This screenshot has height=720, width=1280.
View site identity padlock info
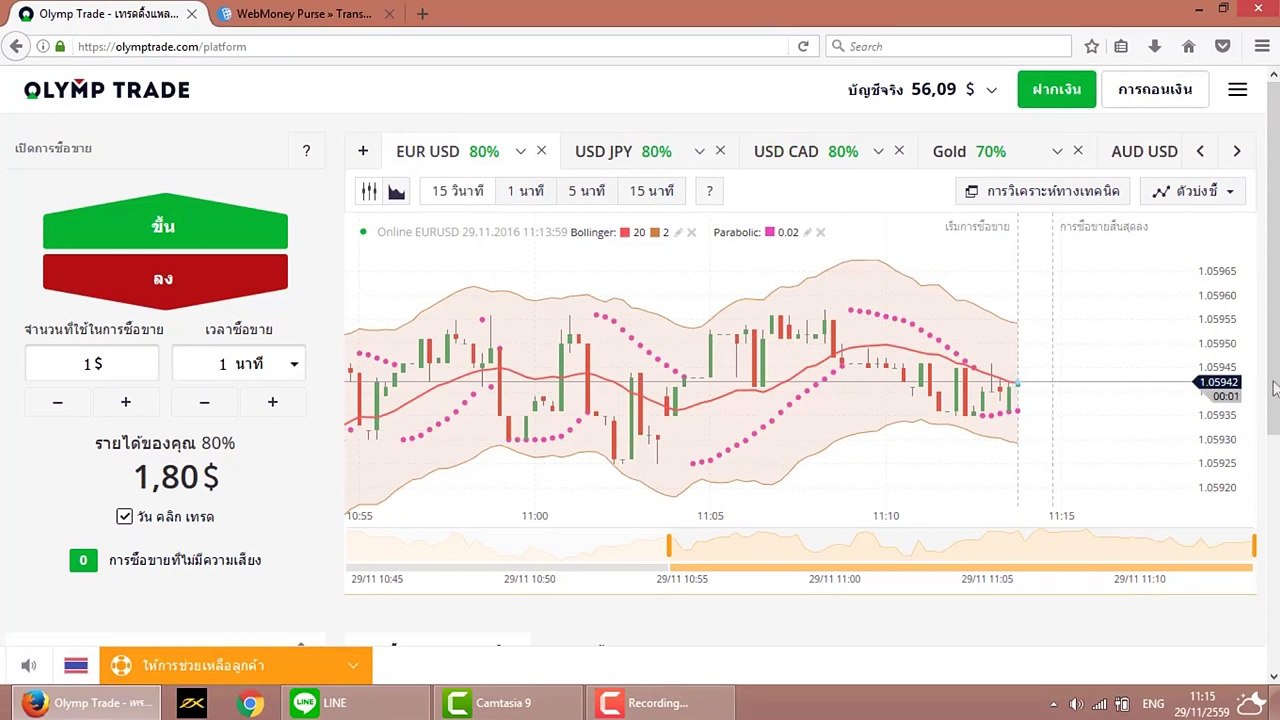[x=60, y=46]
